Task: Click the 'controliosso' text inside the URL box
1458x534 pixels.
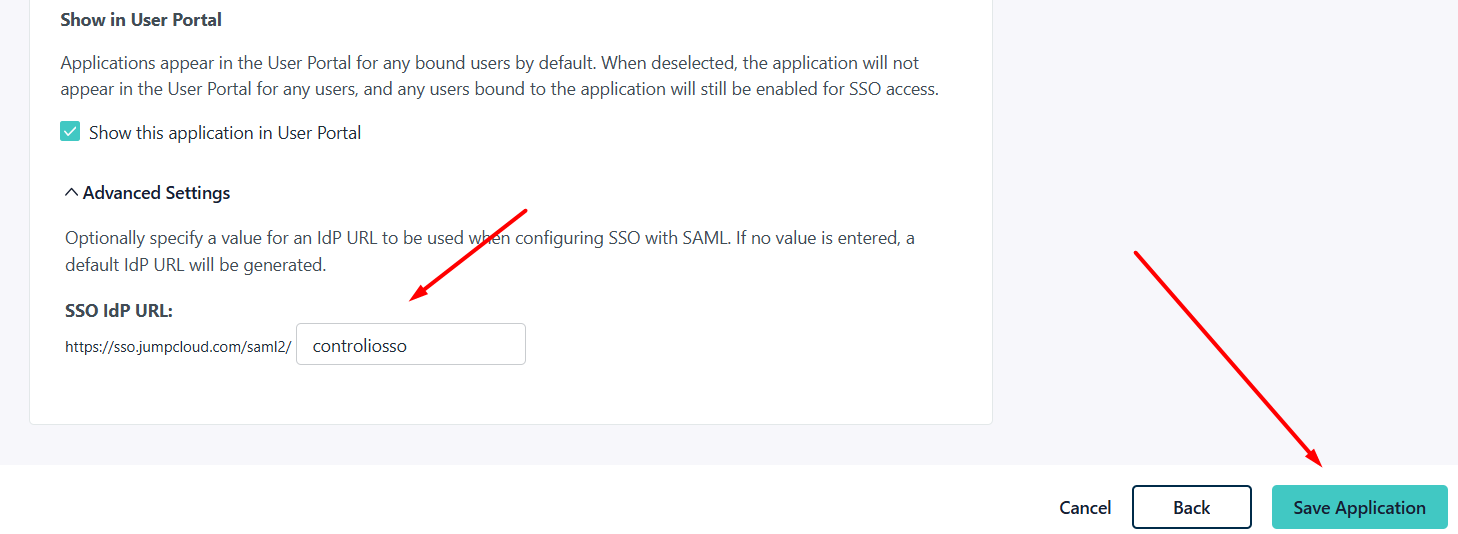Action: 359,346
